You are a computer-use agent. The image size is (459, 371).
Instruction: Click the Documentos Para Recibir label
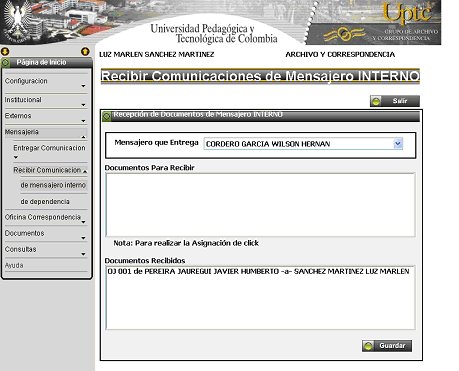pos(149,168)
